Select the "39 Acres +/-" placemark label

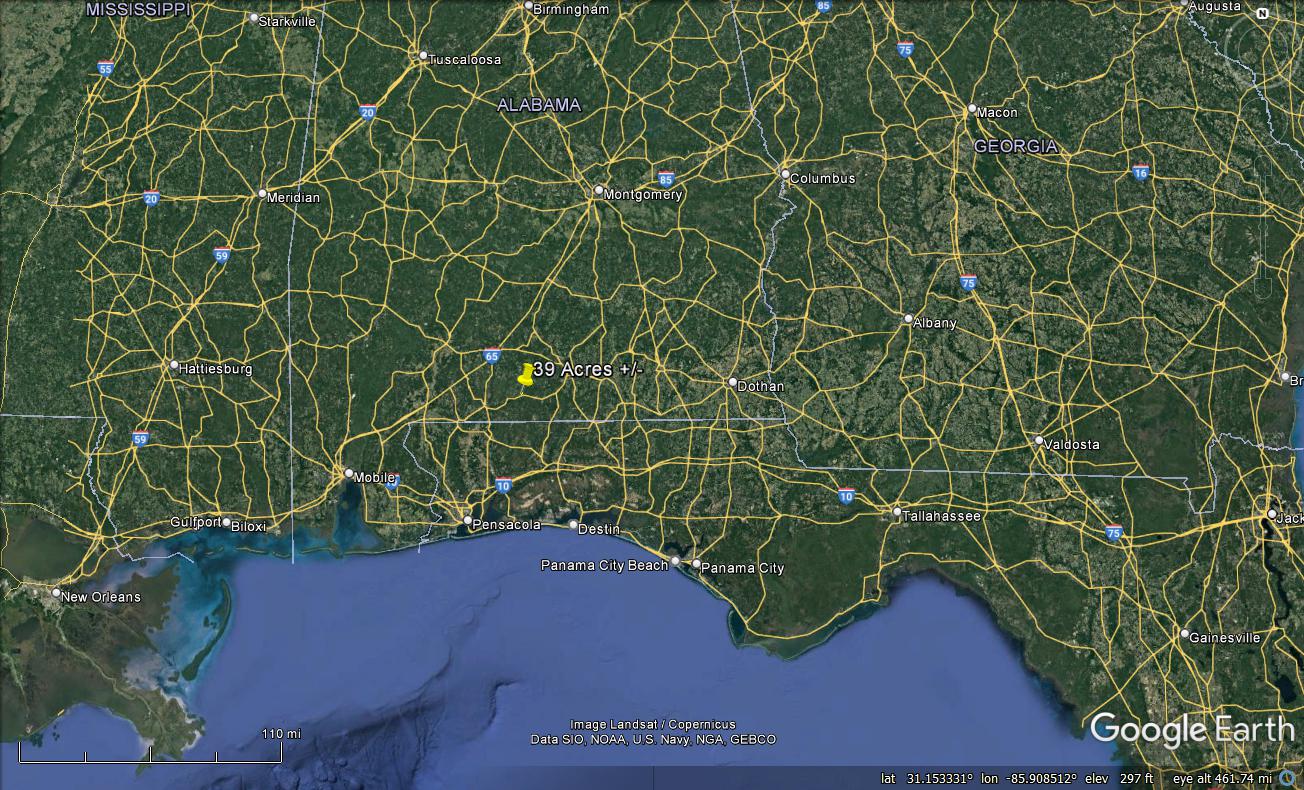pyautogui.click(x=588, y=369)
